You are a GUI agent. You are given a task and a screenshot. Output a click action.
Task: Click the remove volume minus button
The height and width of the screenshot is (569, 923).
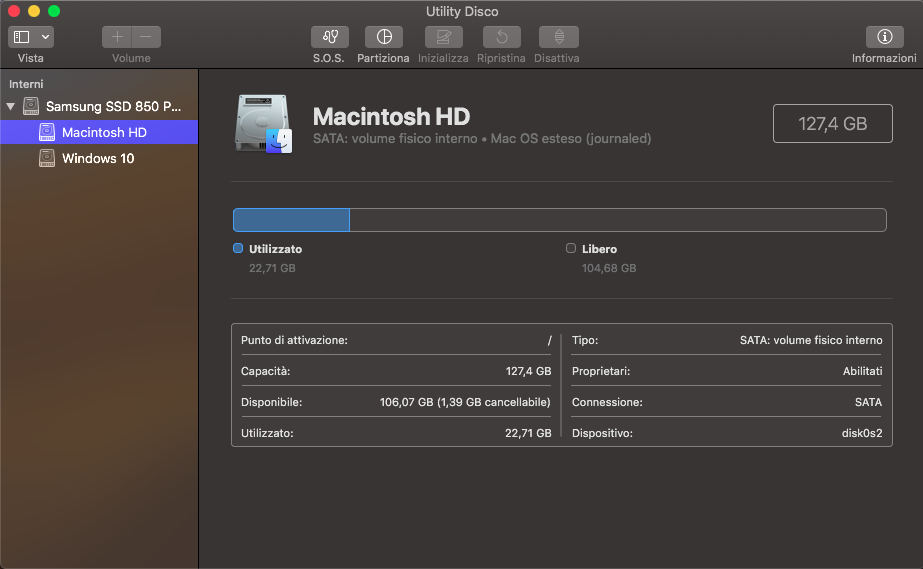146,37
